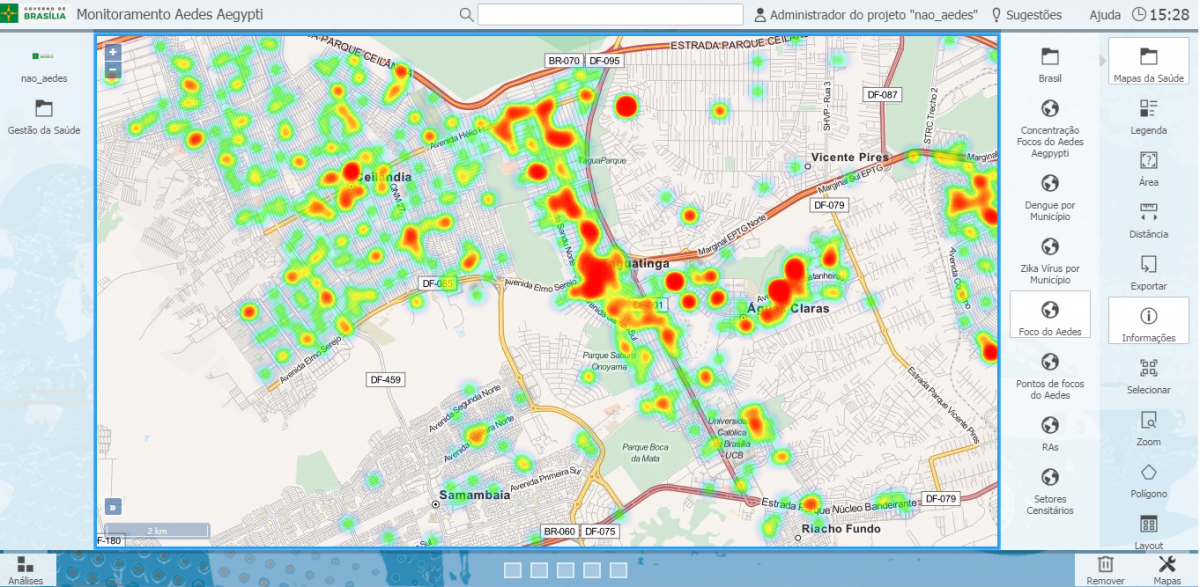Click the Vicente Pires map label
1200x587 pixels.
[849, 158]
